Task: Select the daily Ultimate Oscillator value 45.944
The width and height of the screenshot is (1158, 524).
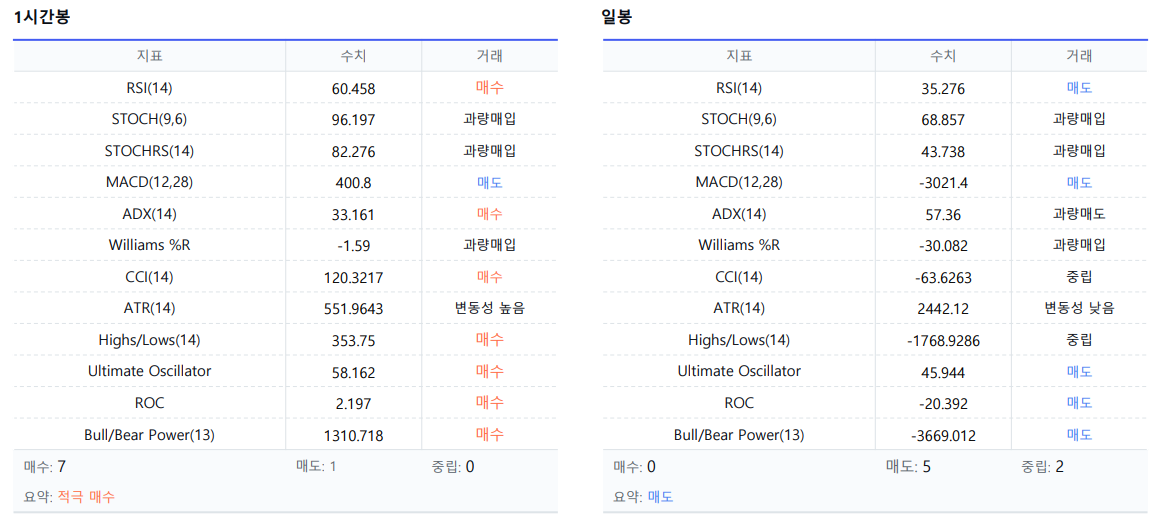Action: point(943,373)
